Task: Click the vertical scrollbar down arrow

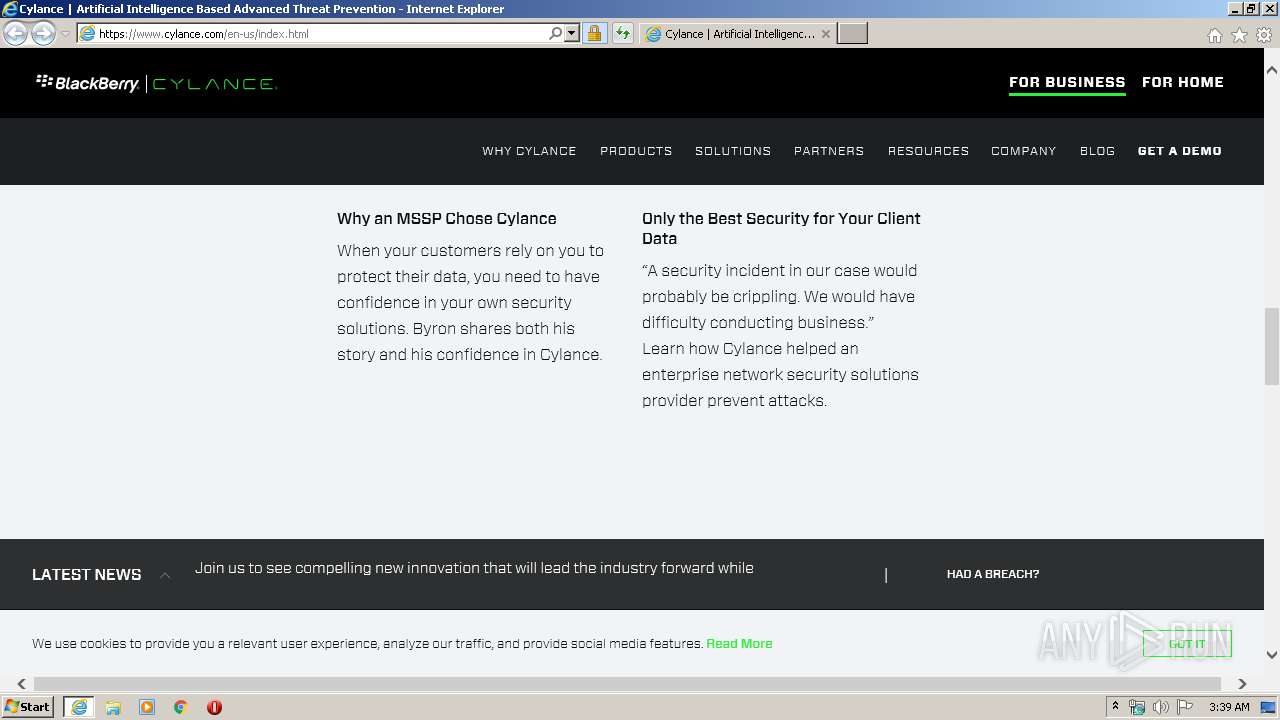Action: tap(1272, 655)
